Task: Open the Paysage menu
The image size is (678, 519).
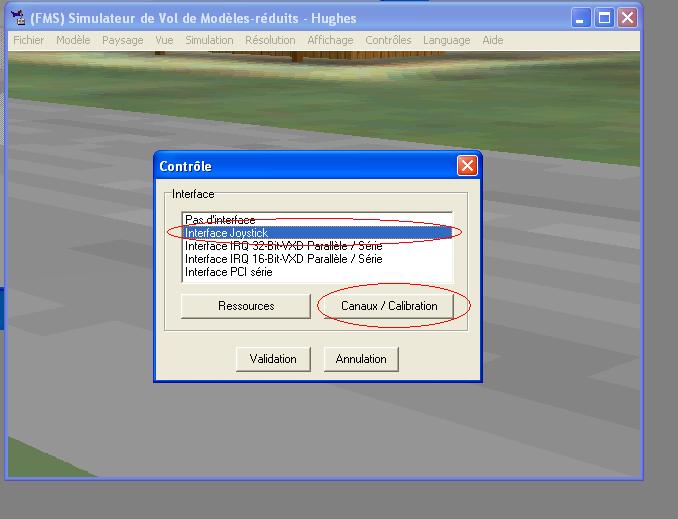Action: pyautogui.click(x=122, y=40)
